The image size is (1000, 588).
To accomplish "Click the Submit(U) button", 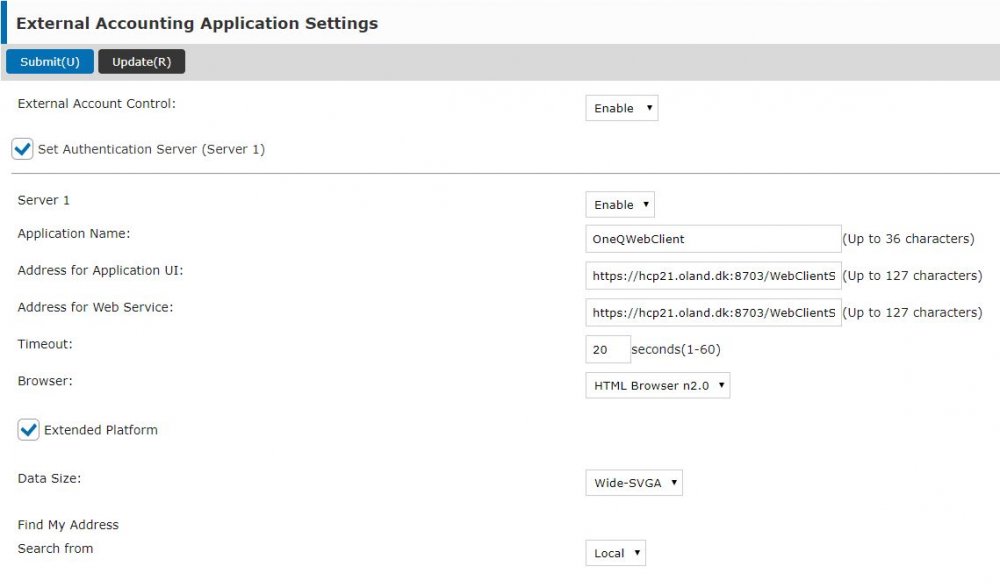I will (x=49, y=61).
